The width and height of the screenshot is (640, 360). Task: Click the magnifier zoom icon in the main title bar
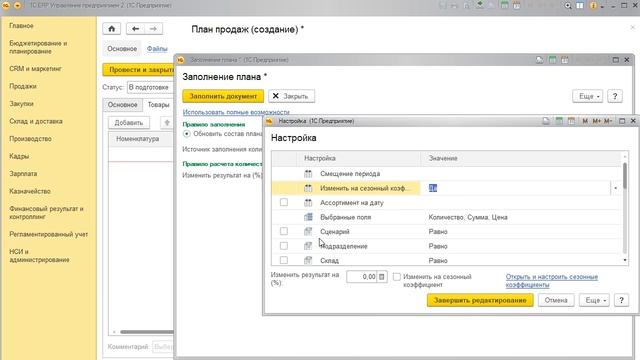pos(568,5)
